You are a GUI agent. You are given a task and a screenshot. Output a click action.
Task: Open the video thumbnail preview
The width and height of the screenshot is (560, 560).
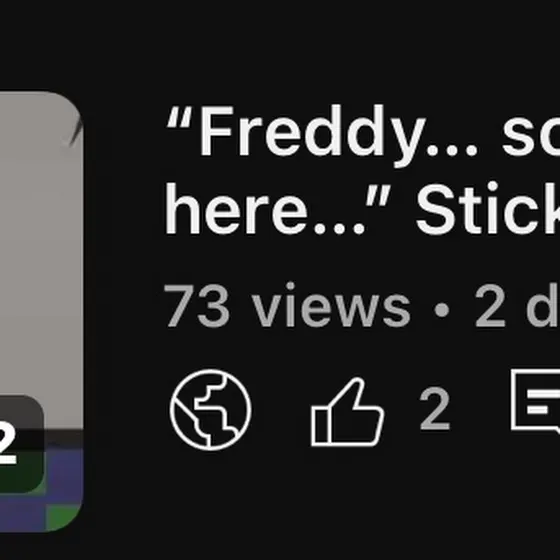[41, 311]
